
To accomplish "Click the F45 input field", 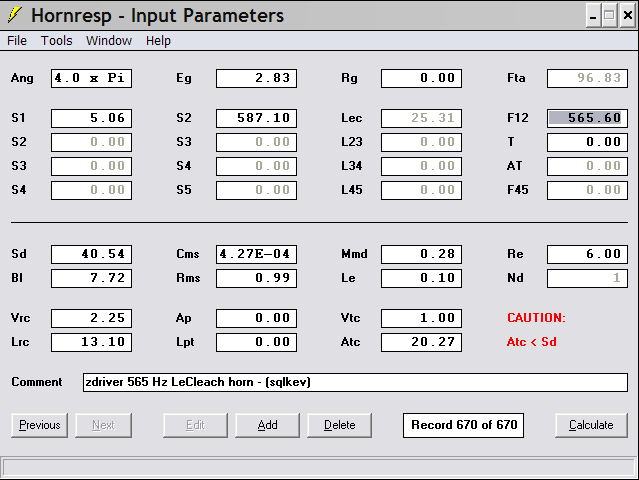I will [587, 190].
